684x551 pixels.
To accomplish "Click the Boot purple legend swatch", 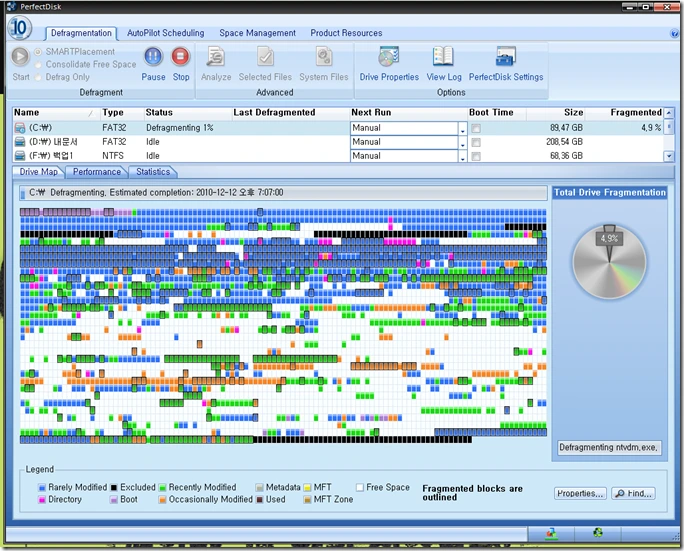I will coord(114,500).
